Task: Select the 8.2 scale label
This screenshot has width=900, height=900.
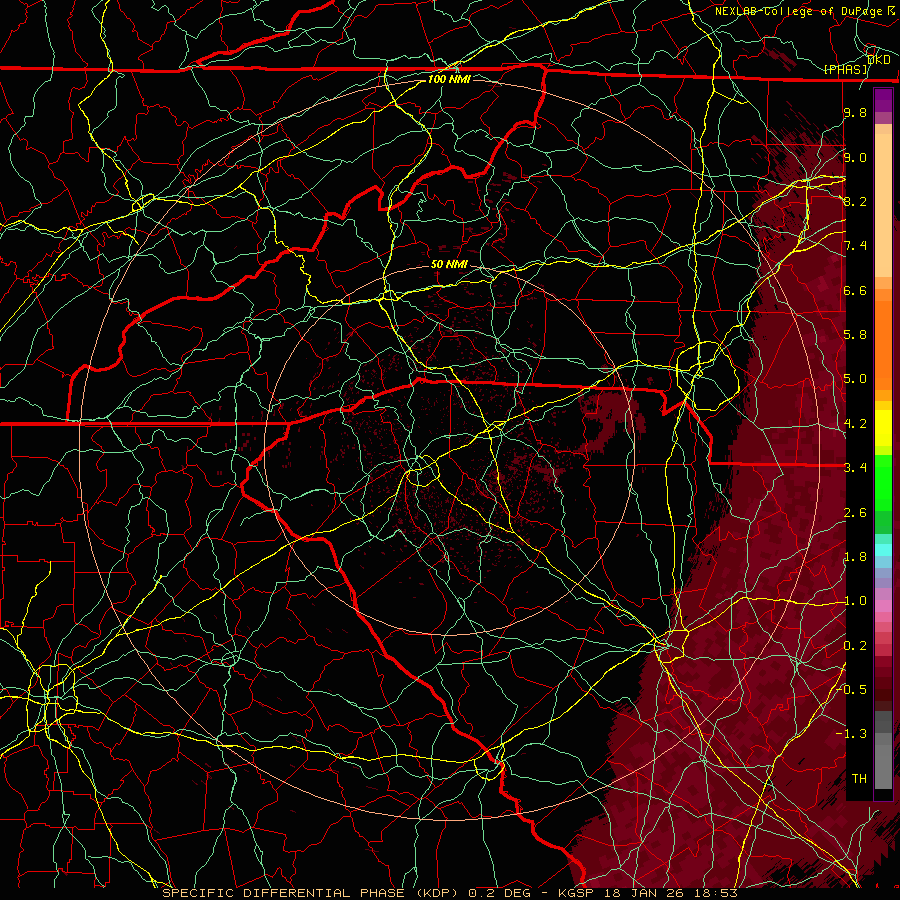Action: (x=855, y=201)
